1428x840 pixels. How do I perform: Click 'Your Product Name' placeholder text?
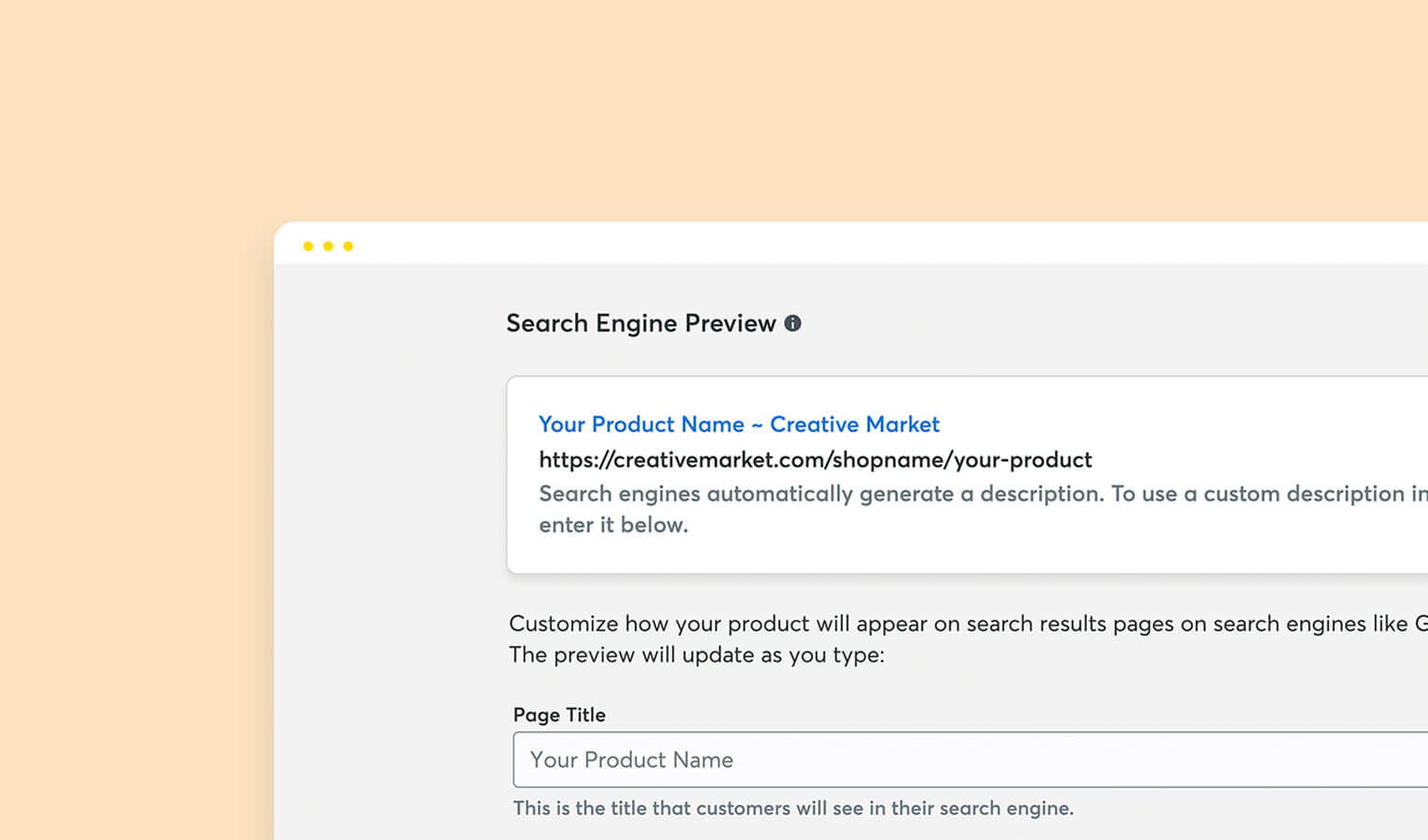pyautogui.click(x=632, y=760)
